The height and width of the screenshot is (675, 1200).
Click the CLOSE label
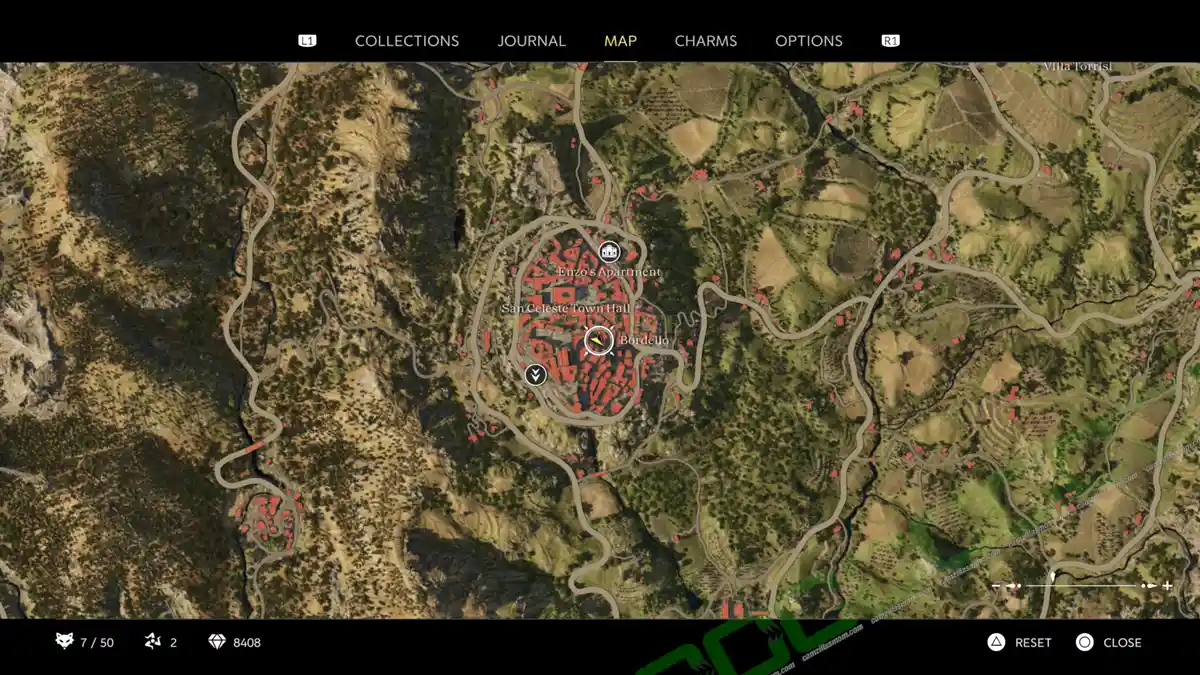1122,642
